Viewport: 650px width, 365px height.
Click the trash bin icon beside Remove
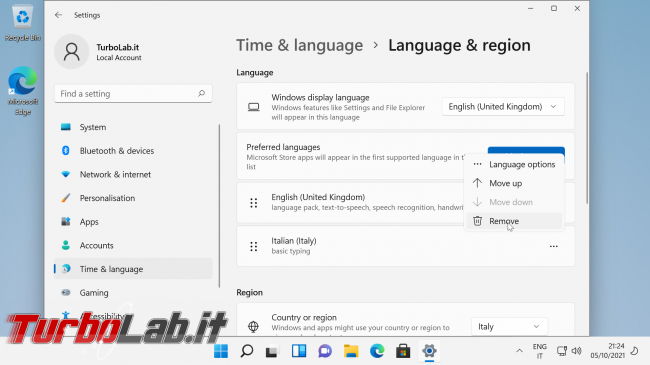(x=478, y=221)
